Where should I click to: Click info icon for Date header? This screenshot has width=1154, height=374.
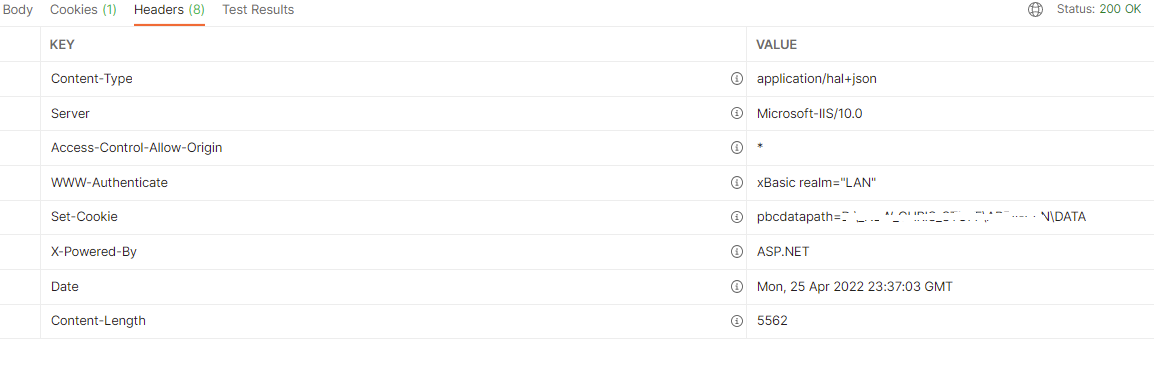pyautogui.click(x=736, y=286)
